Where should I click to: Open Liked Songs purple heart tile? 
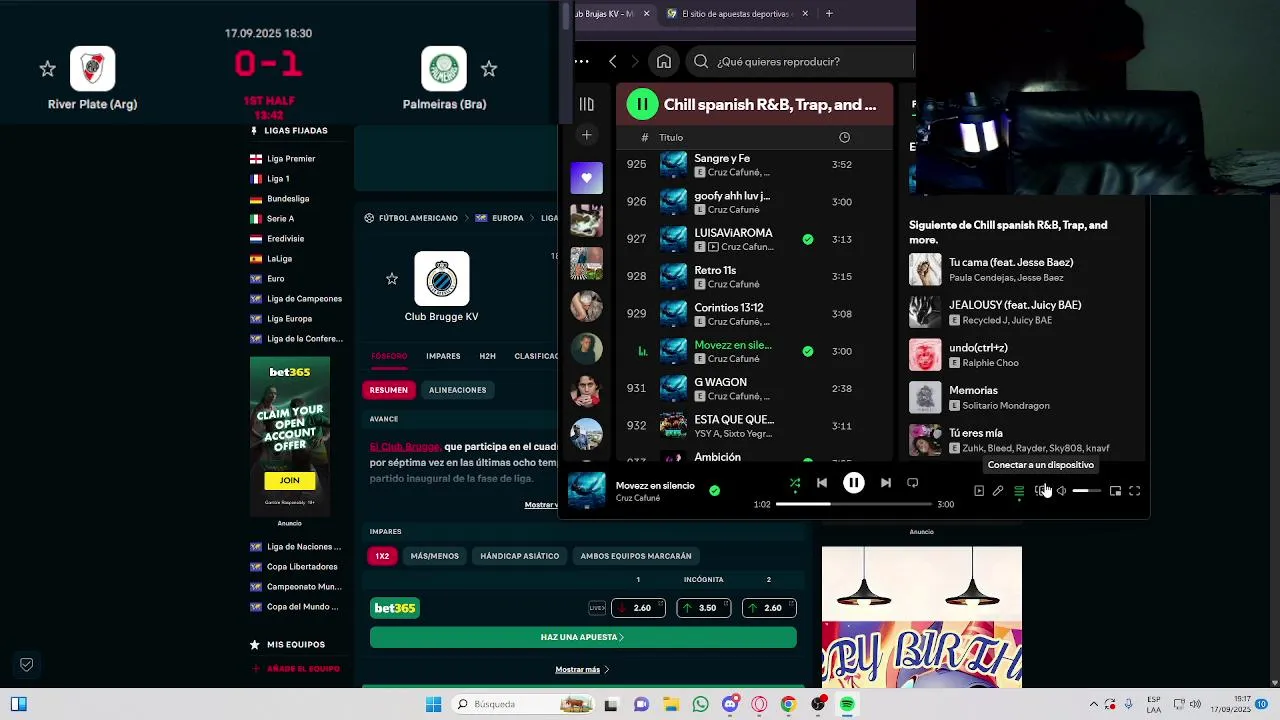(x=587, y=178)
